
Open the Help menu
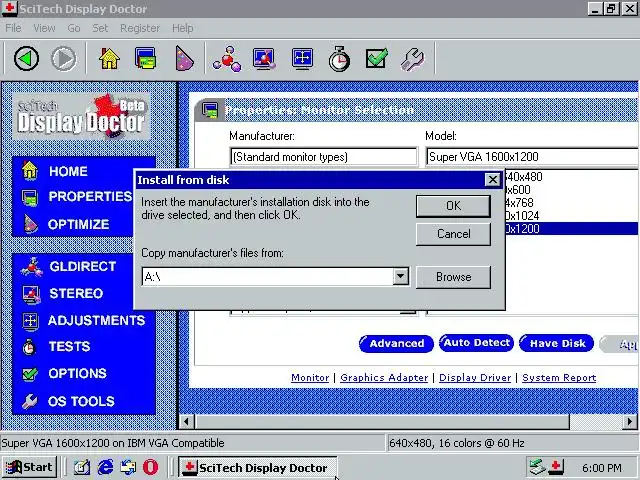[182, 28]
